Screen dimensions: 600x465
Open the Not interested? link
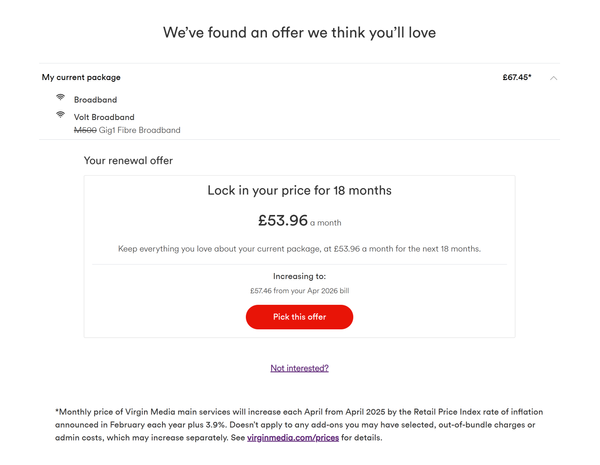click(299, 368)
